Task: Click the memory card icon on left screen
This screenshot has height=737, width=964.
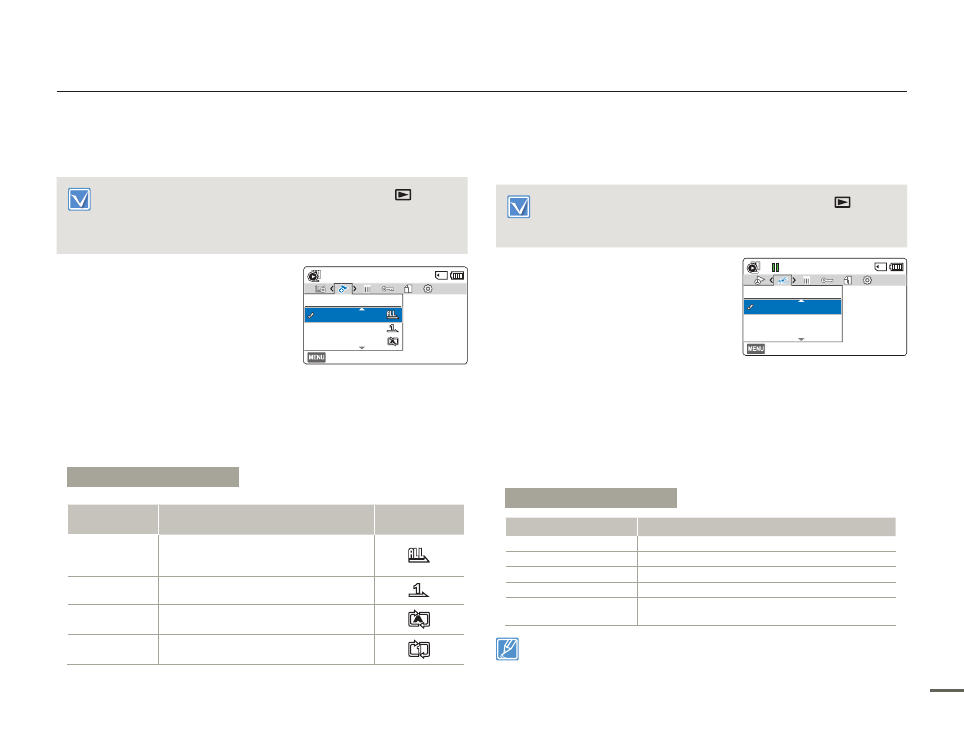Action: coord(440,274)
